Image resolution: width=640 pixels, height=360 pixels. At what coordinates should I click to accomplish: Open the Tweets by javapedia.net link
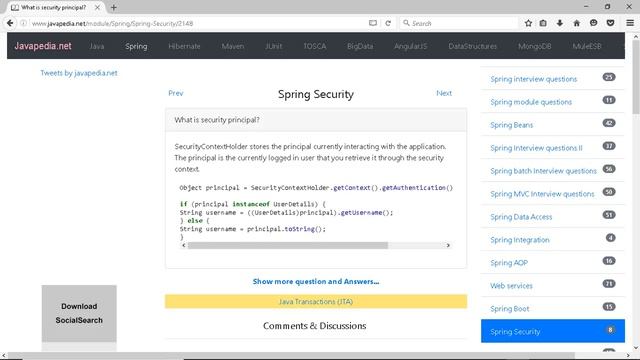79,73
